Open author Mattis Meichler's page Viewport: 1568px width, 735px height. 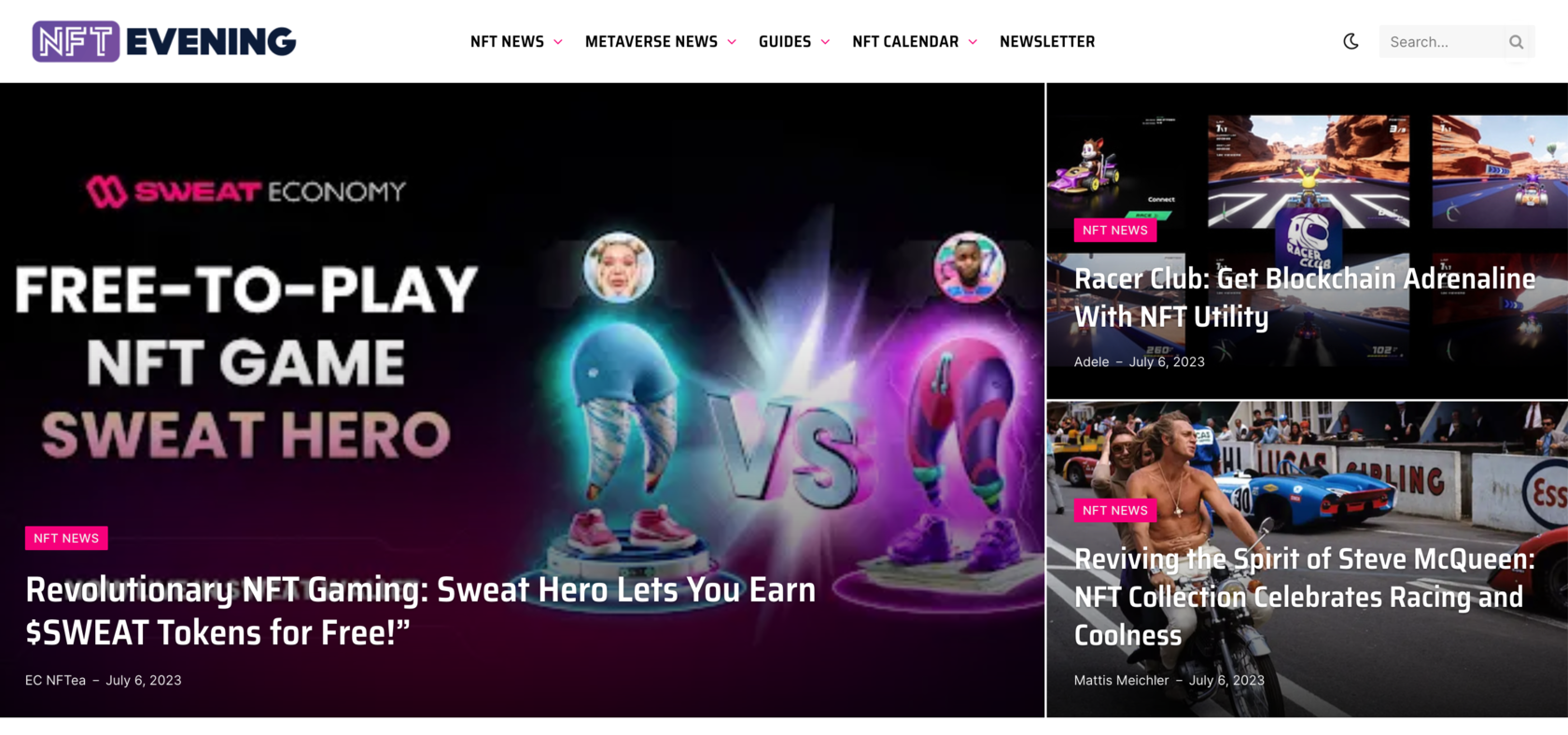point(1121,680)
